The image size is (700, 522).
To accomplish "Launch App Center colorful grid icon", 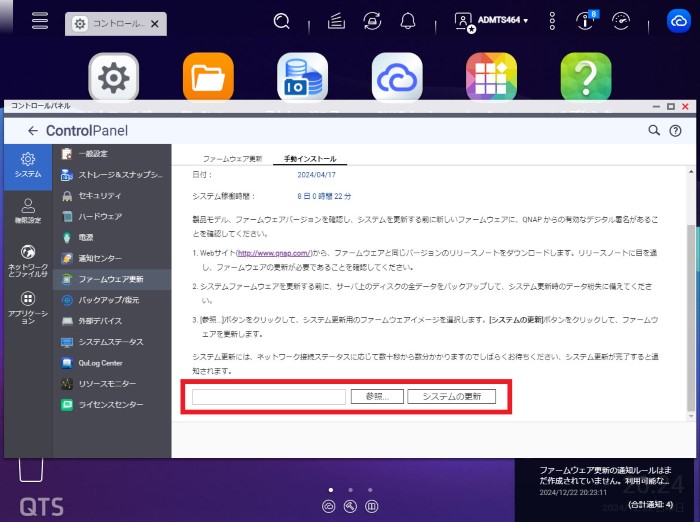I will click(x=492, y=77).
